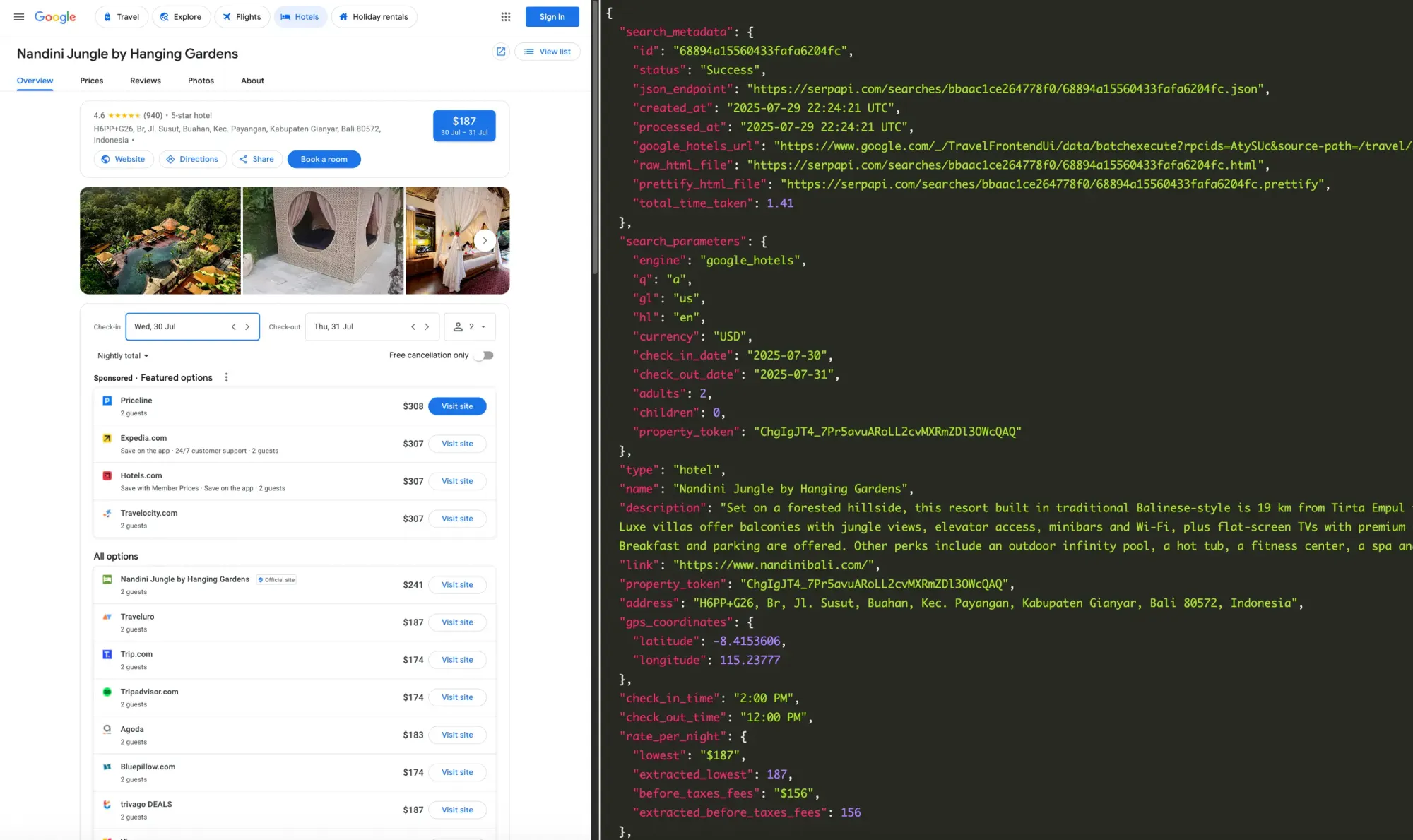Click the Trip.com logo icon

point(107,654)
